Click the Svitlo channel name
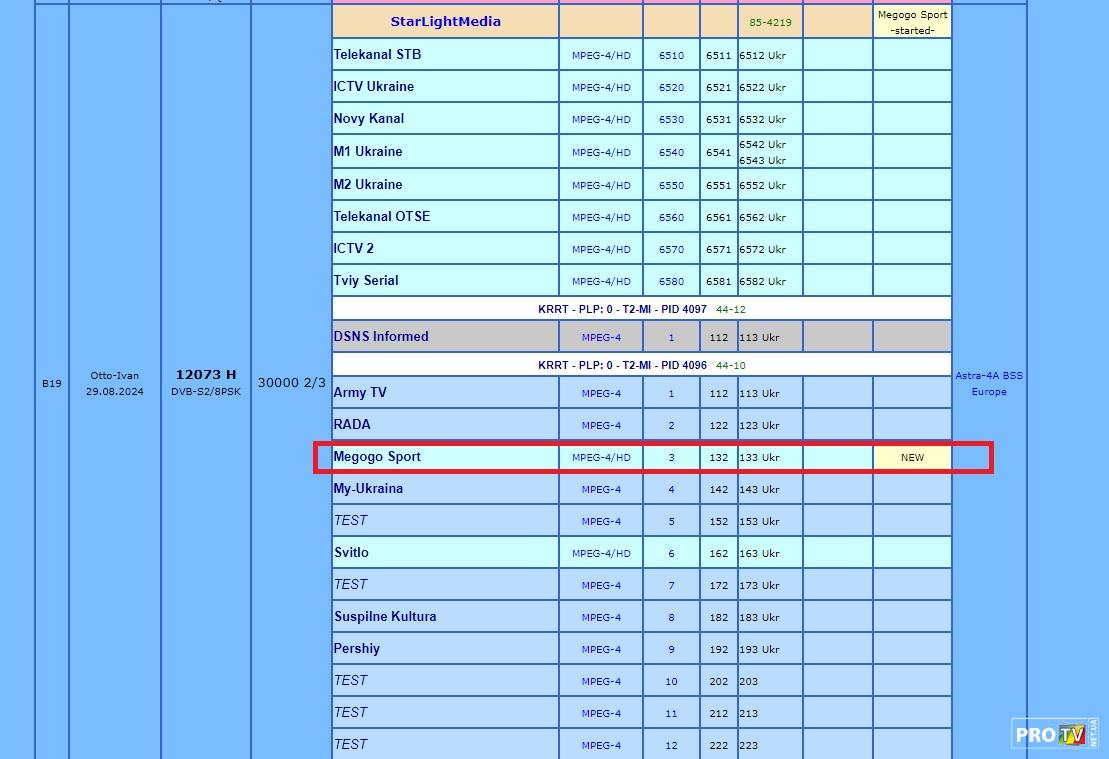1109x759 pixels. (x=351, y=553)
